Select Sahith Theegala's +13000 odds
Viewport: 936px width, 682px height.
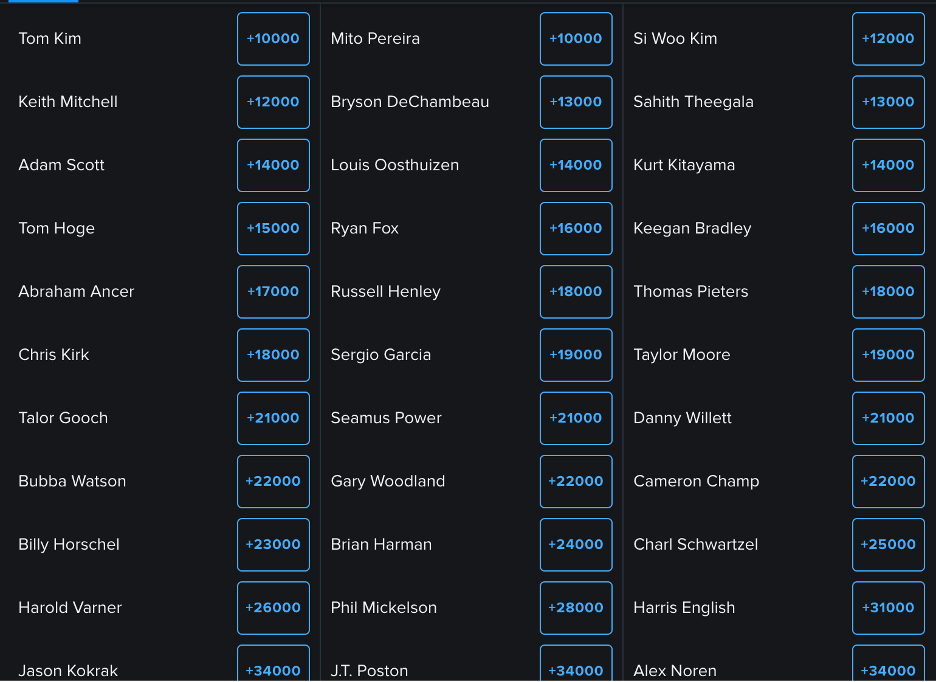[x=888, y=102]
